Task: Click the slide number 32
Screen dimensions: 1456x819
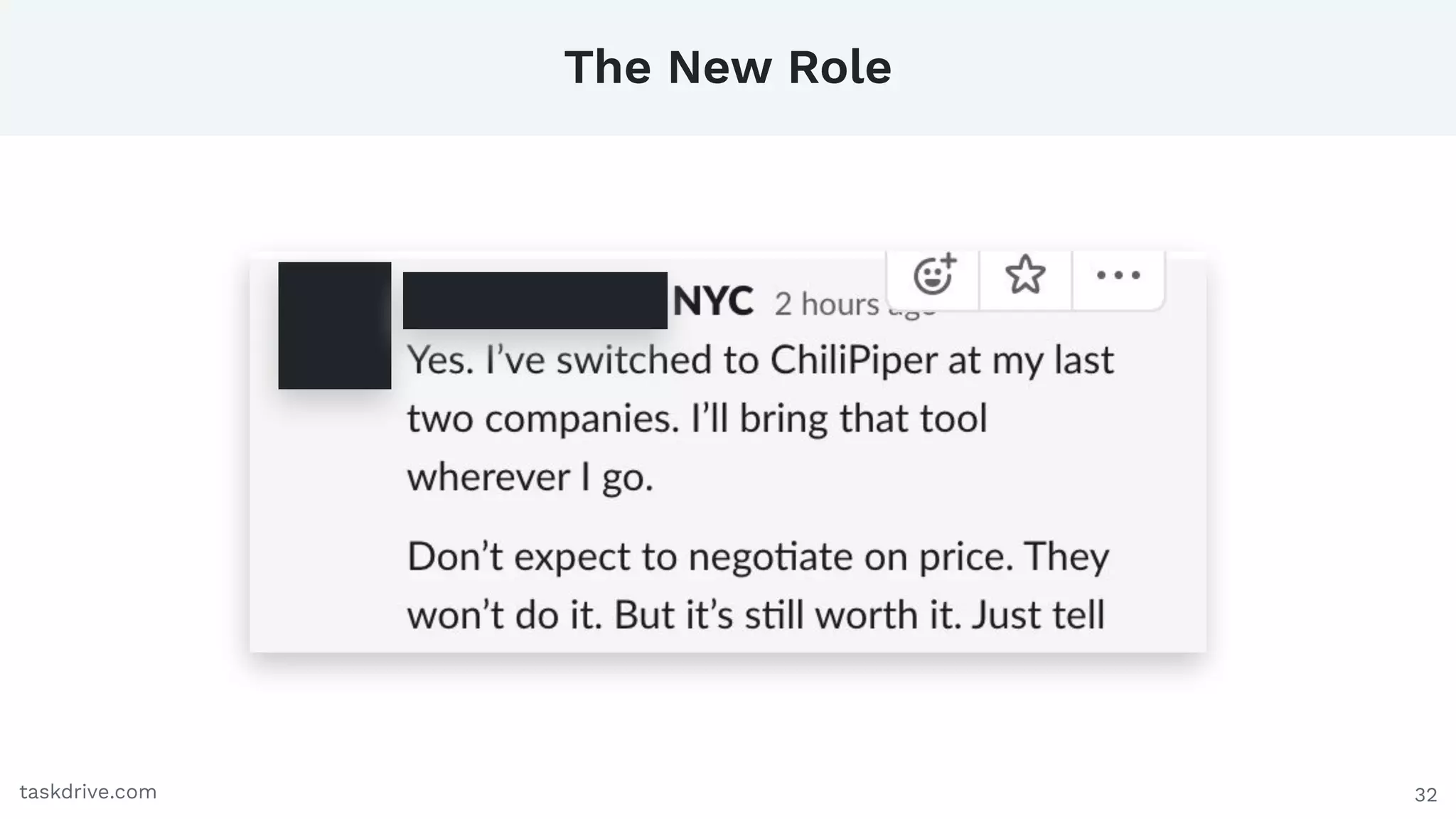Action: 1425,794
